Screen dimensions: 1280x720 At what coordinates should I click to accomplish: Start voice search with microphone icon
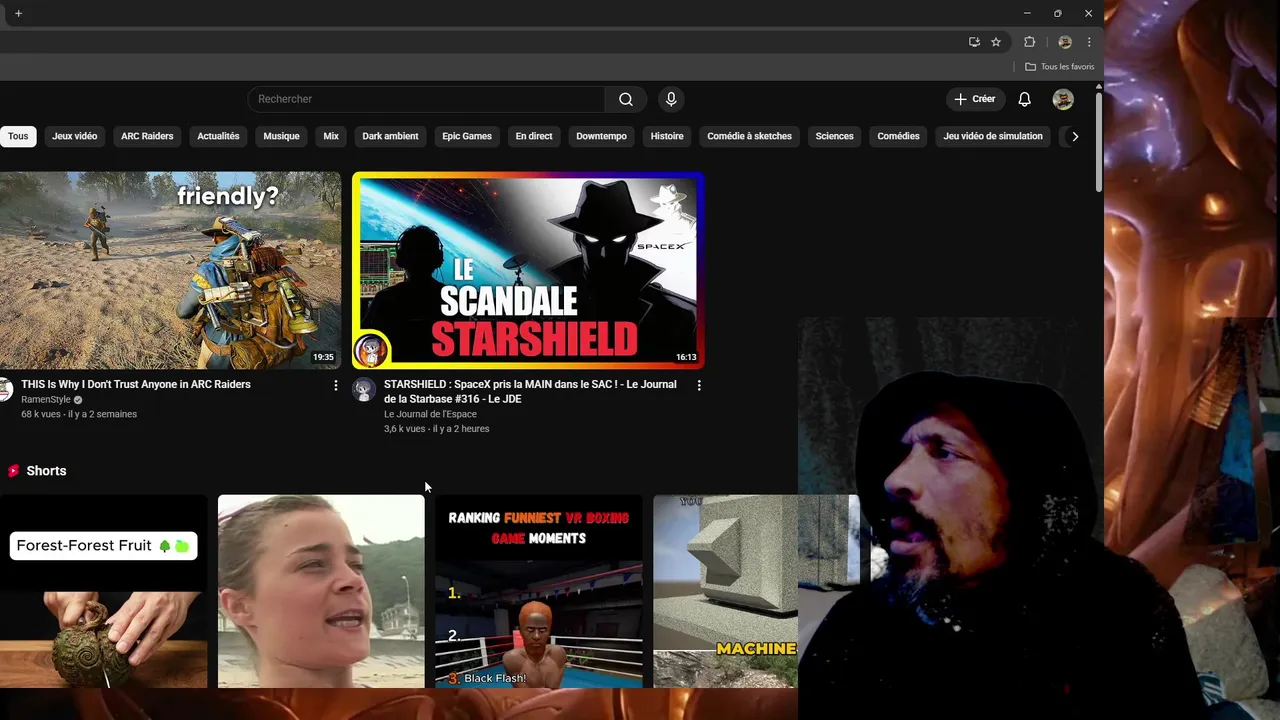671,99
